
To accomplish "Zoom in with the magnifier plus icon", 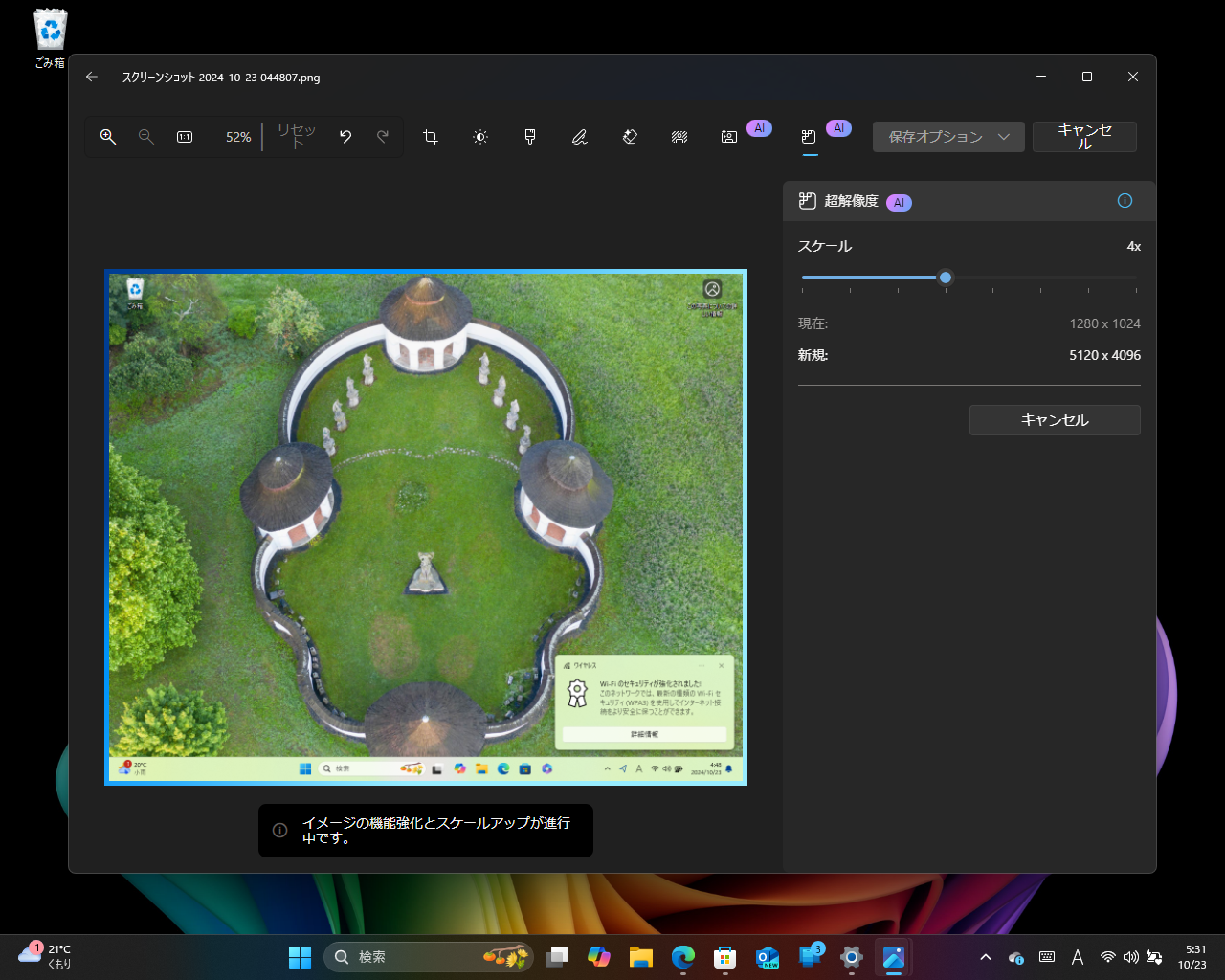I will (107, 136).
